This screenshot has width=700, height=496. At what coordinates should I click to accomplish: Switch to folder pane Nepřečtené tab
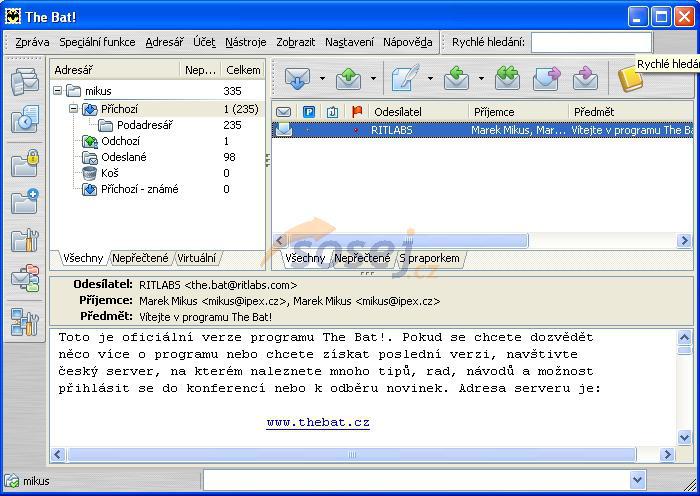tap(140, 258)
